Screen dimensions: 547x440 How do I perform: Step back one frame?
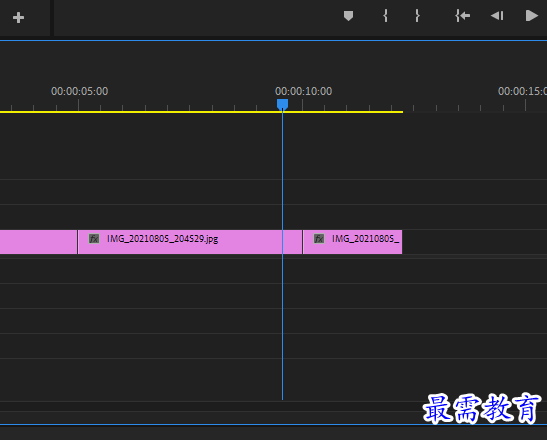coord(497,16)
